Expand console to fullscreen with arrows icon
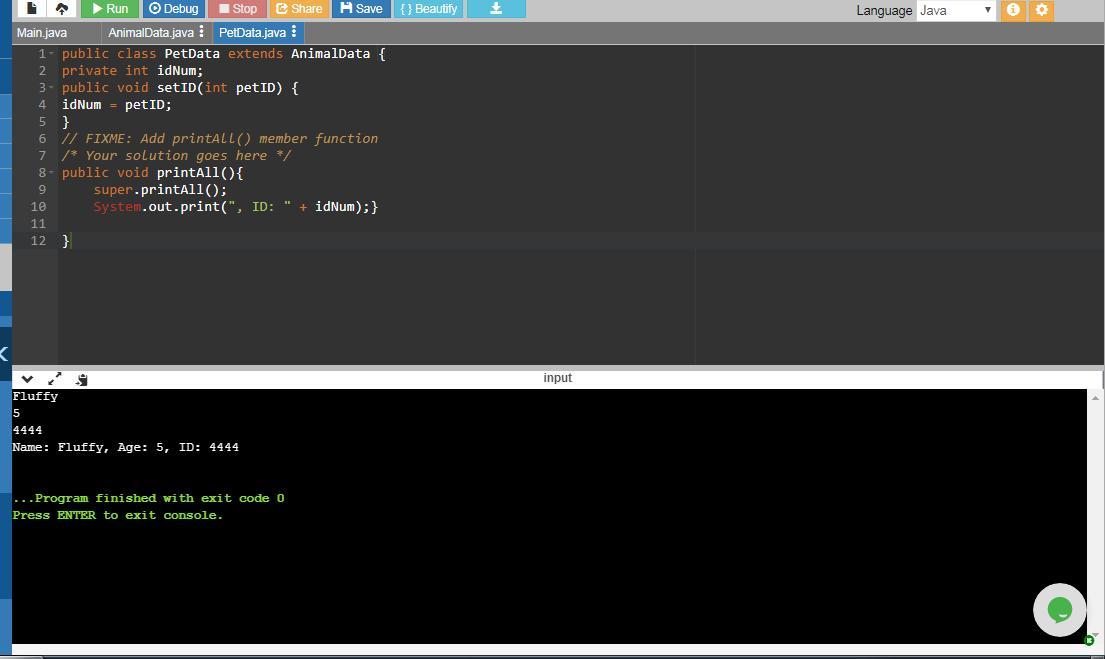 pos(54,379)
